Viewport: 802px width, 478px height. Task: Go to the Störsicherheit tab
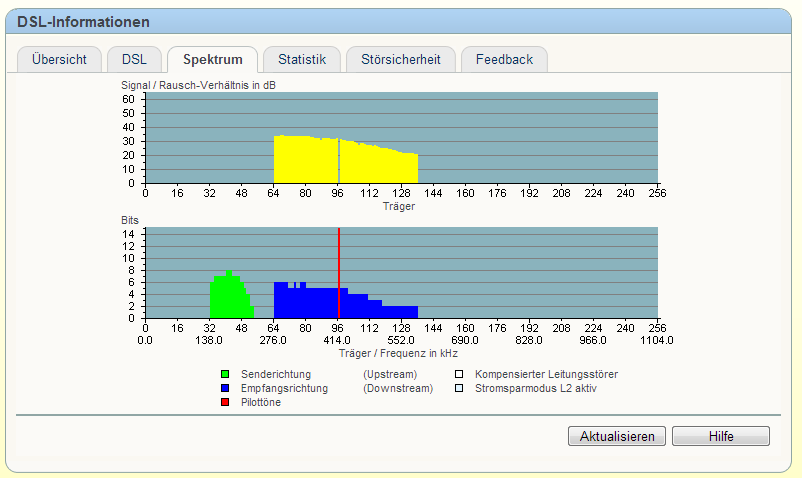pyautogui.click(x=400, y=59)
